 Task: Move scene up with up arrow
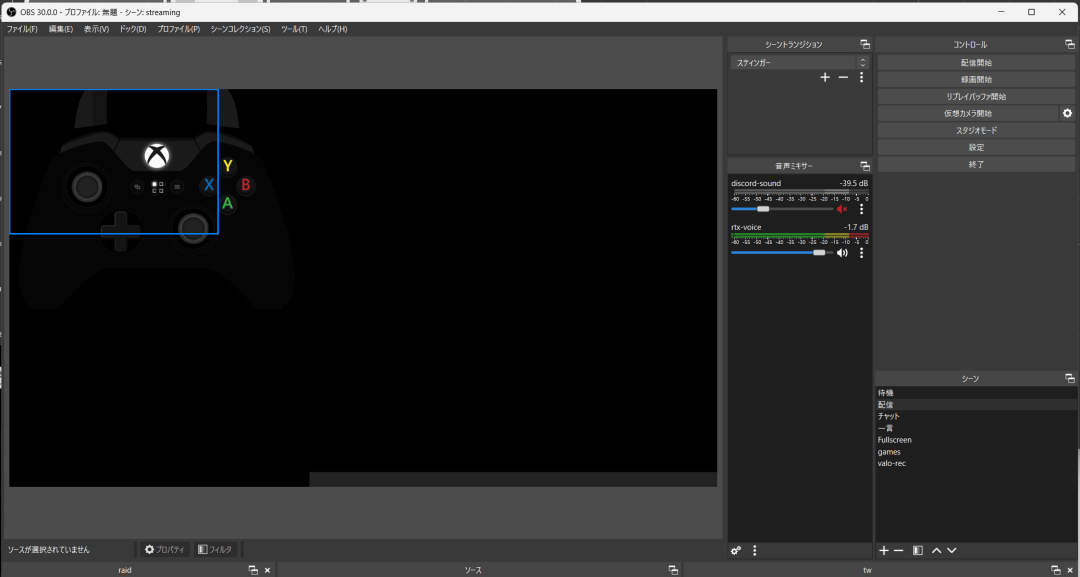click(936, 550)
